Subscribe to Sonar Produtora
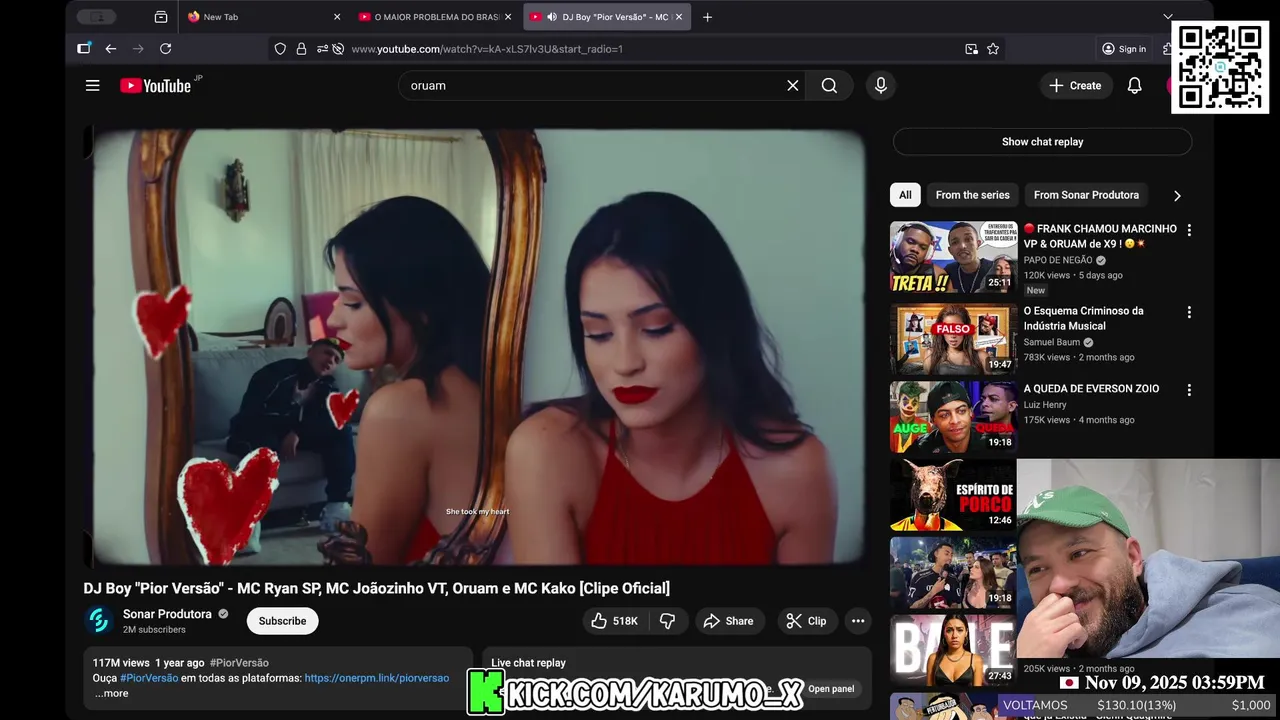1280x720 pixels. [282, 621]
